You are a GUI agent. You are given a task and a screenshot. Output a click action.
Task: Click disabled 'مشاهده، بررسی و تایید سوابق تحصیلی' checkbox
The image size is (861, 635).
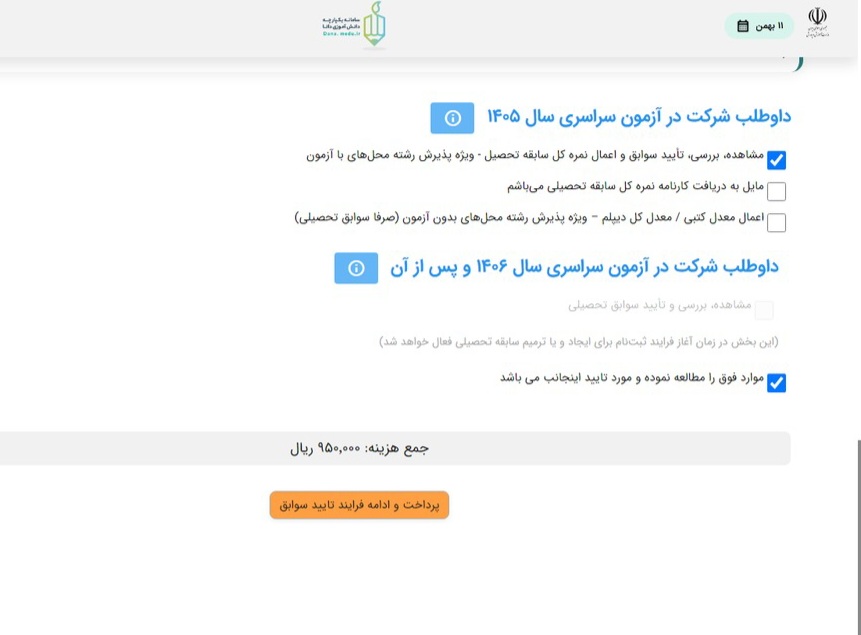[x=764, y=310]
